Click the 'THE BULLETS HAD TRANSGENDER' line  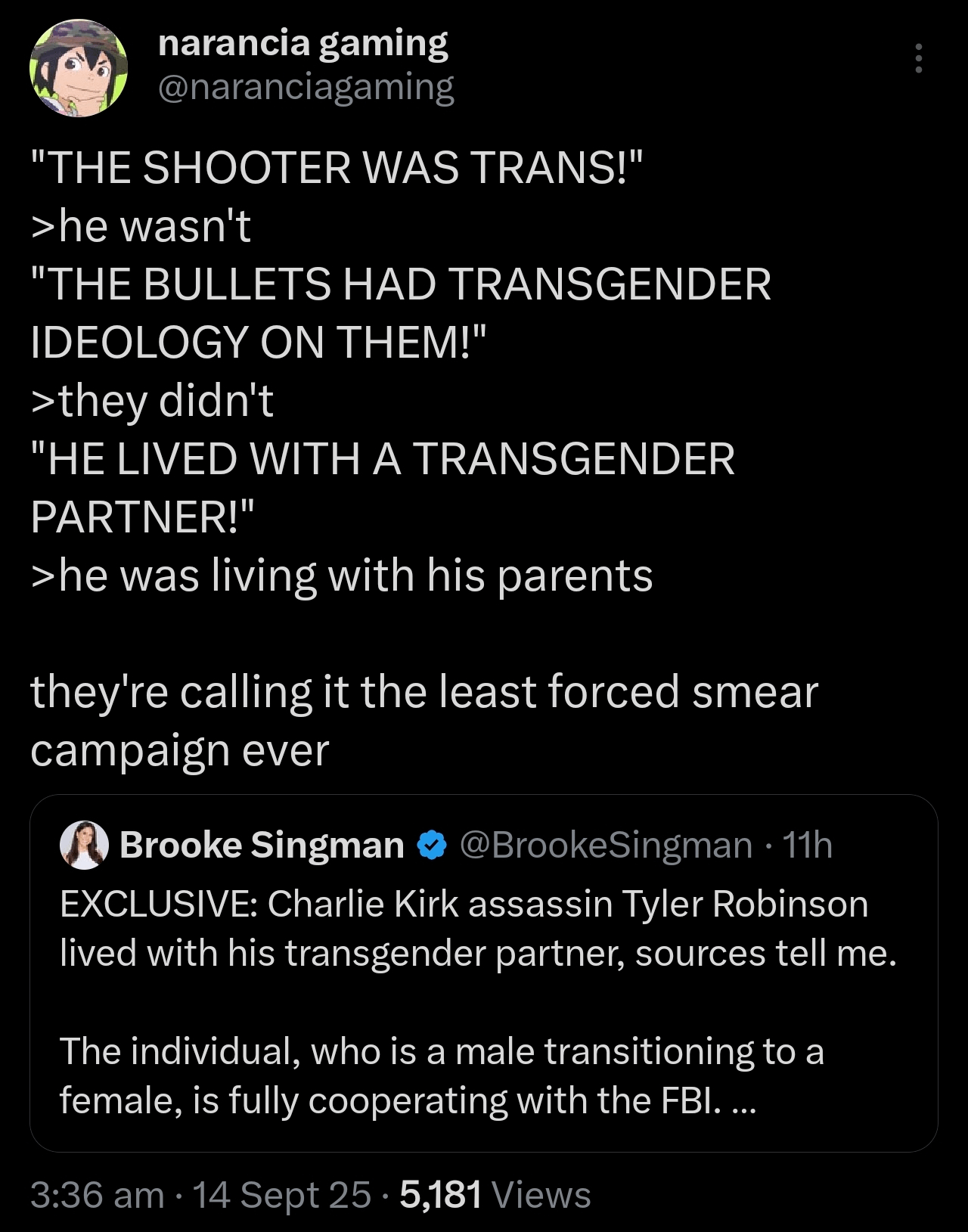(x=401, y=284)
